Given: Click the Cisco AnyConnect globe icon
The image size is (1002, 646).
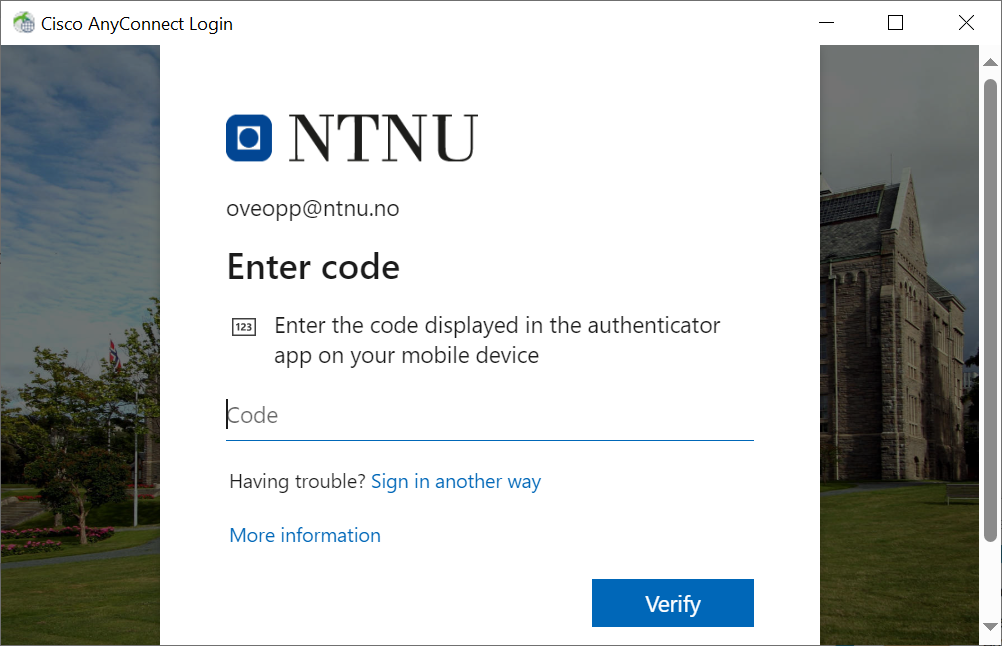Looking at the screenshot, I should tap(24, 23).
